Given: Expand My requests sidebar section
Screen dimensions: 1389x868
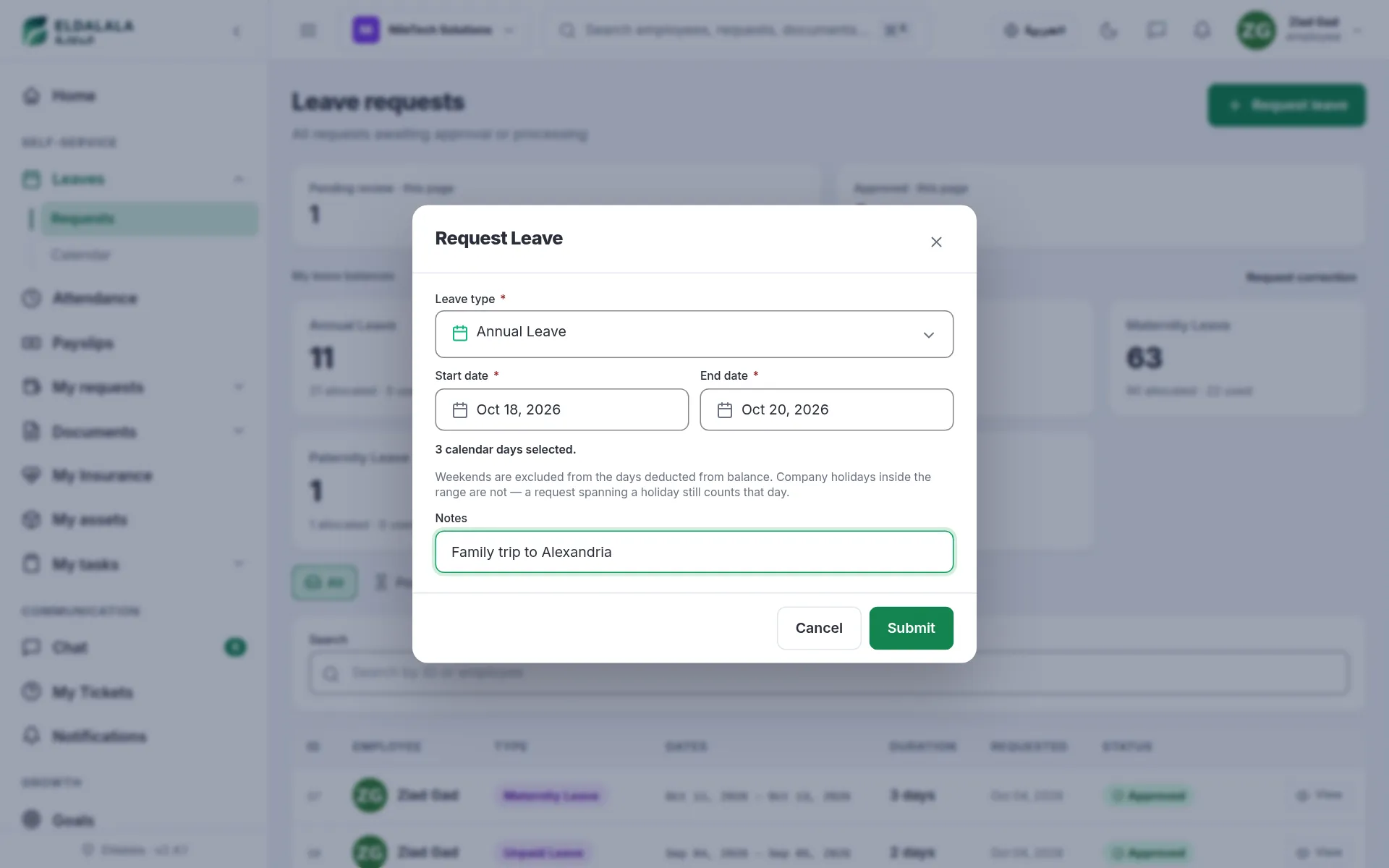Looking at the screenshot, I should (134, 387).
